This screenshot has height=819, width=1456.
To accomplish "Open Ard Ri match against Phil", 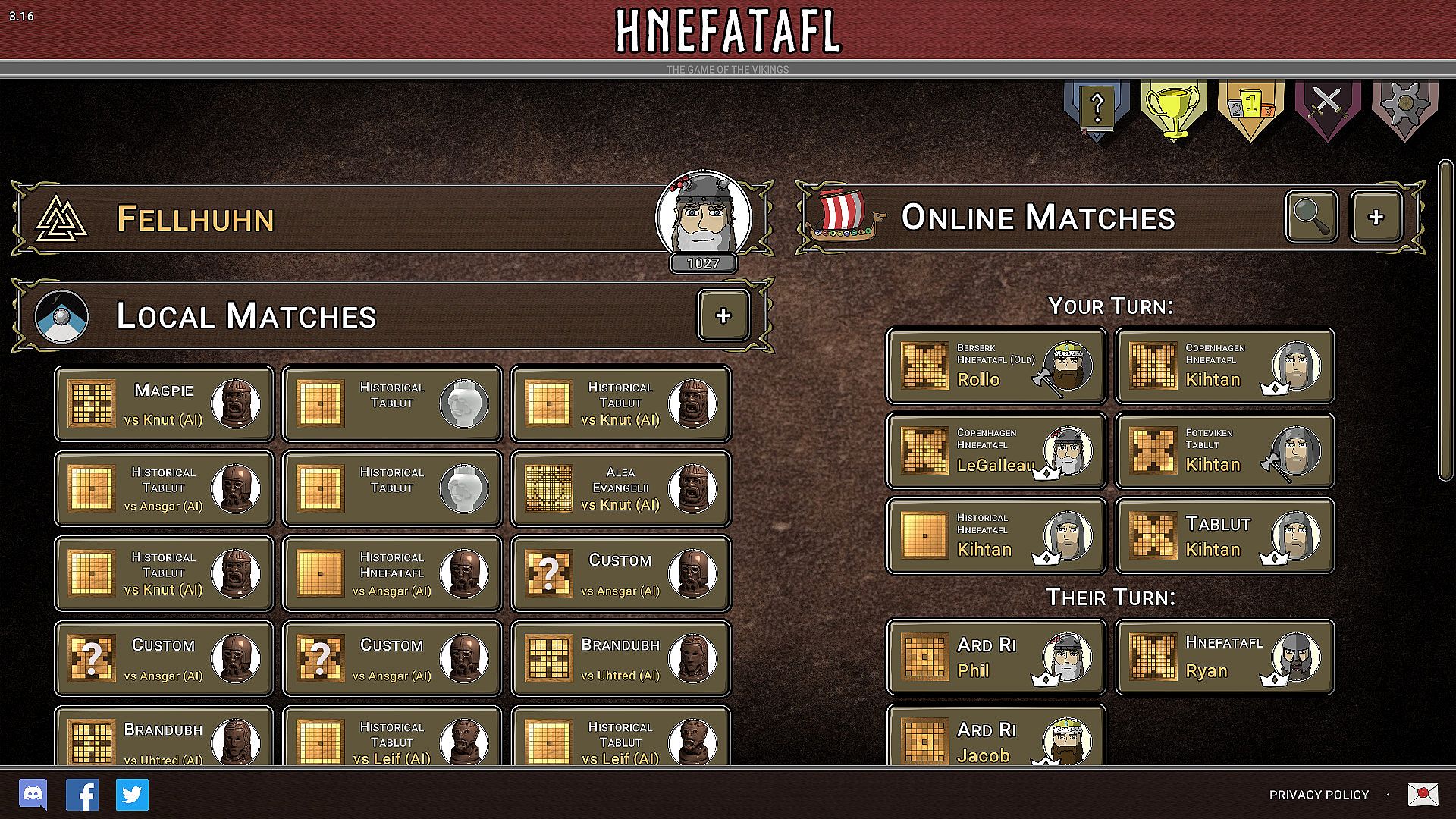I will pyautogui.click(x=996, y=657).
